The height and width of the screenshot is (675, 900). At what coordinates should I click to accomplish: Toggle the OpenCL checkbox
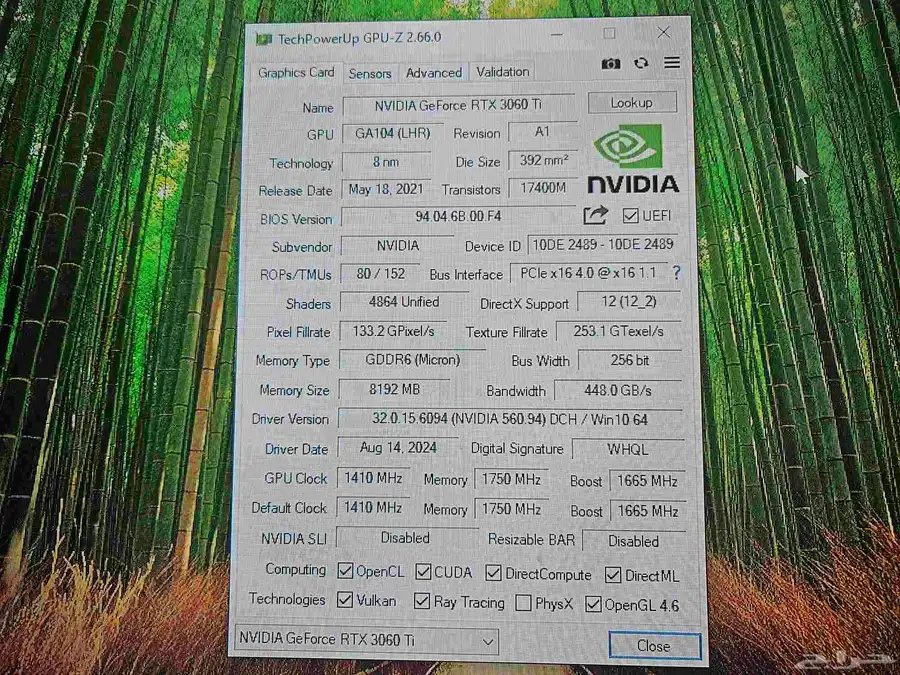[x=345, y=571]
